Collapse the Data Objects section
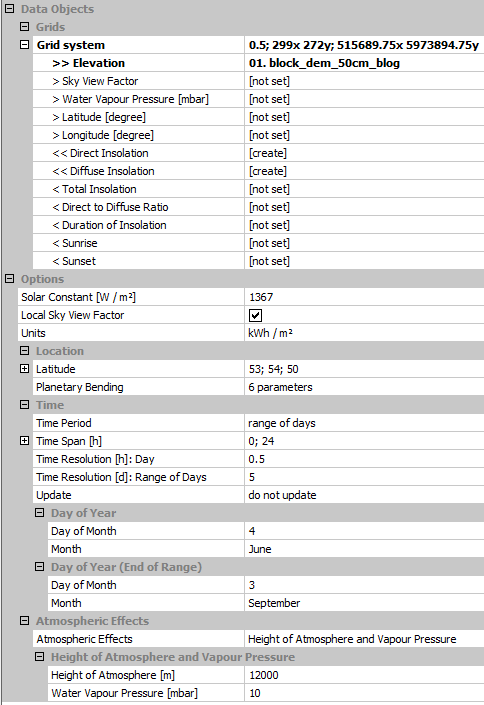 tap(9, 9)
